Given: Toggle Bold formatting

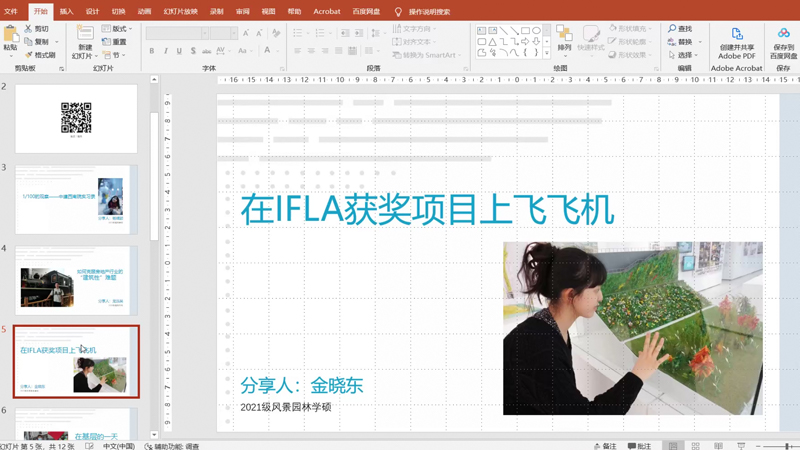Looking at the screenshot, I should point(152,51).
